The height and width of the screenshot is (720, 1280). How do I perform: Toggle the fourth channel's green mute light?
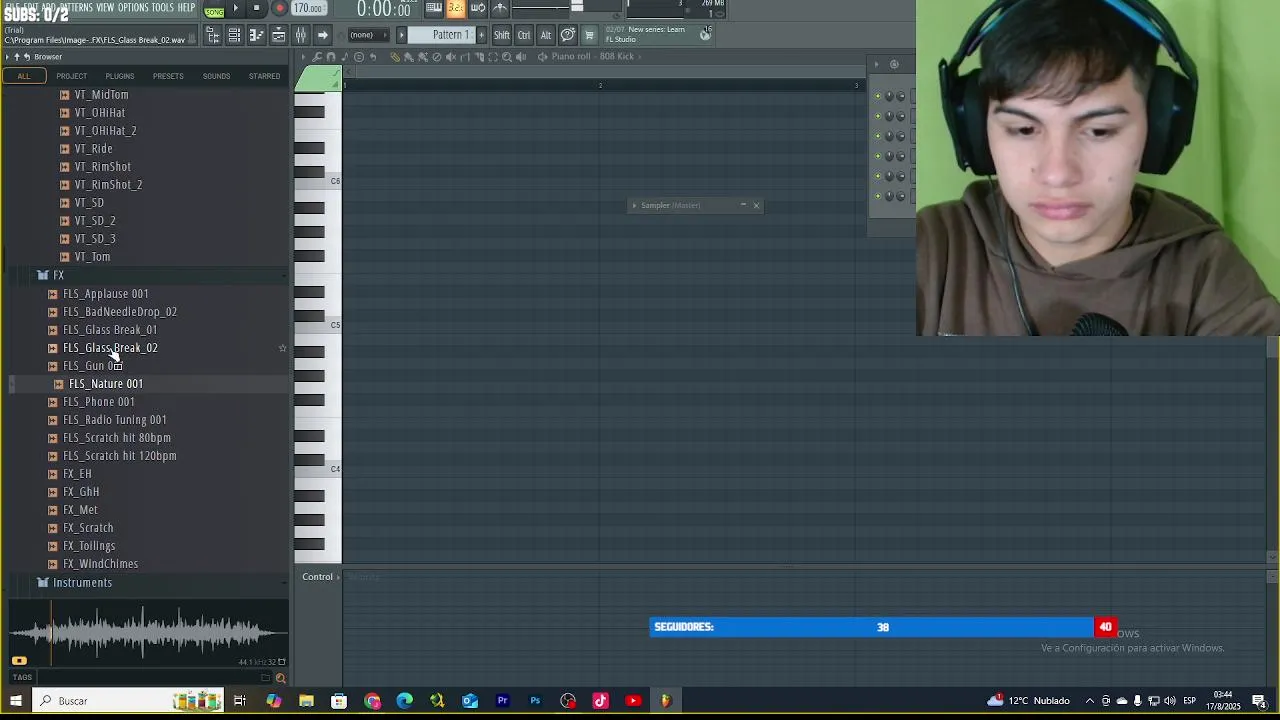[878, 156]
